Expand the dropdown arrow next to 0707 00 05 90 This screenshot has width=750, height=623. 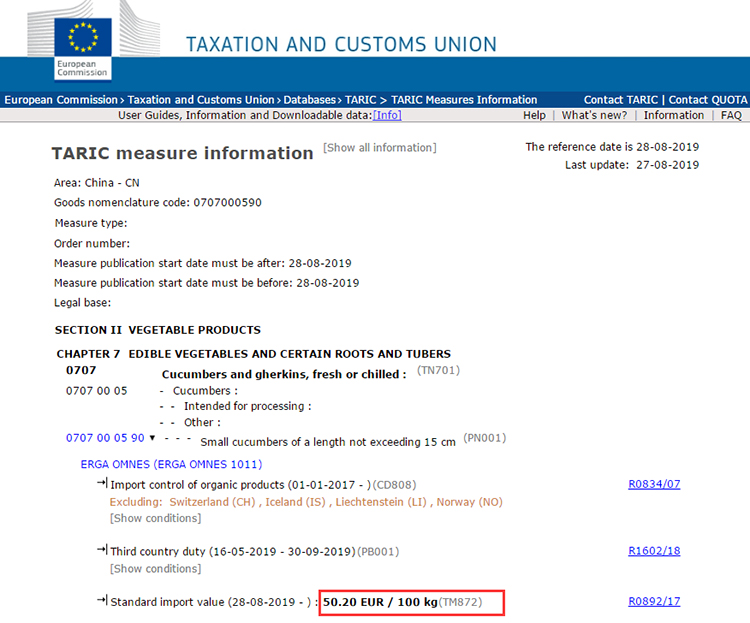coord(152,438)
